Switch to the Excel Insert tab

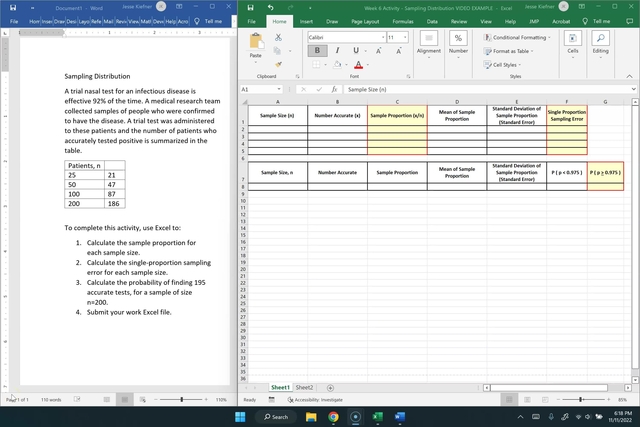306,21
